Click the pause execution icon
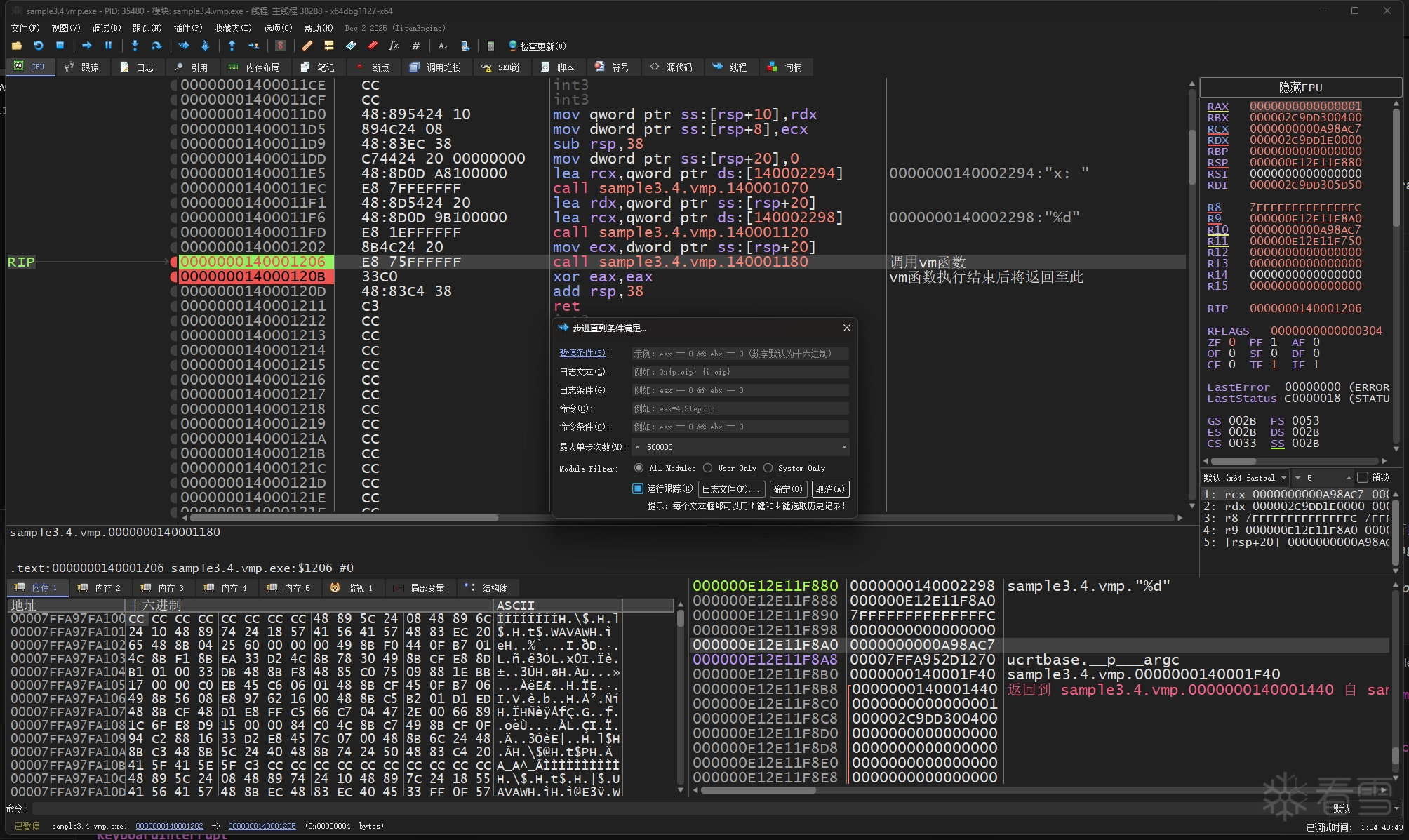The image size is (1409, 840). [x=108, y=46]
